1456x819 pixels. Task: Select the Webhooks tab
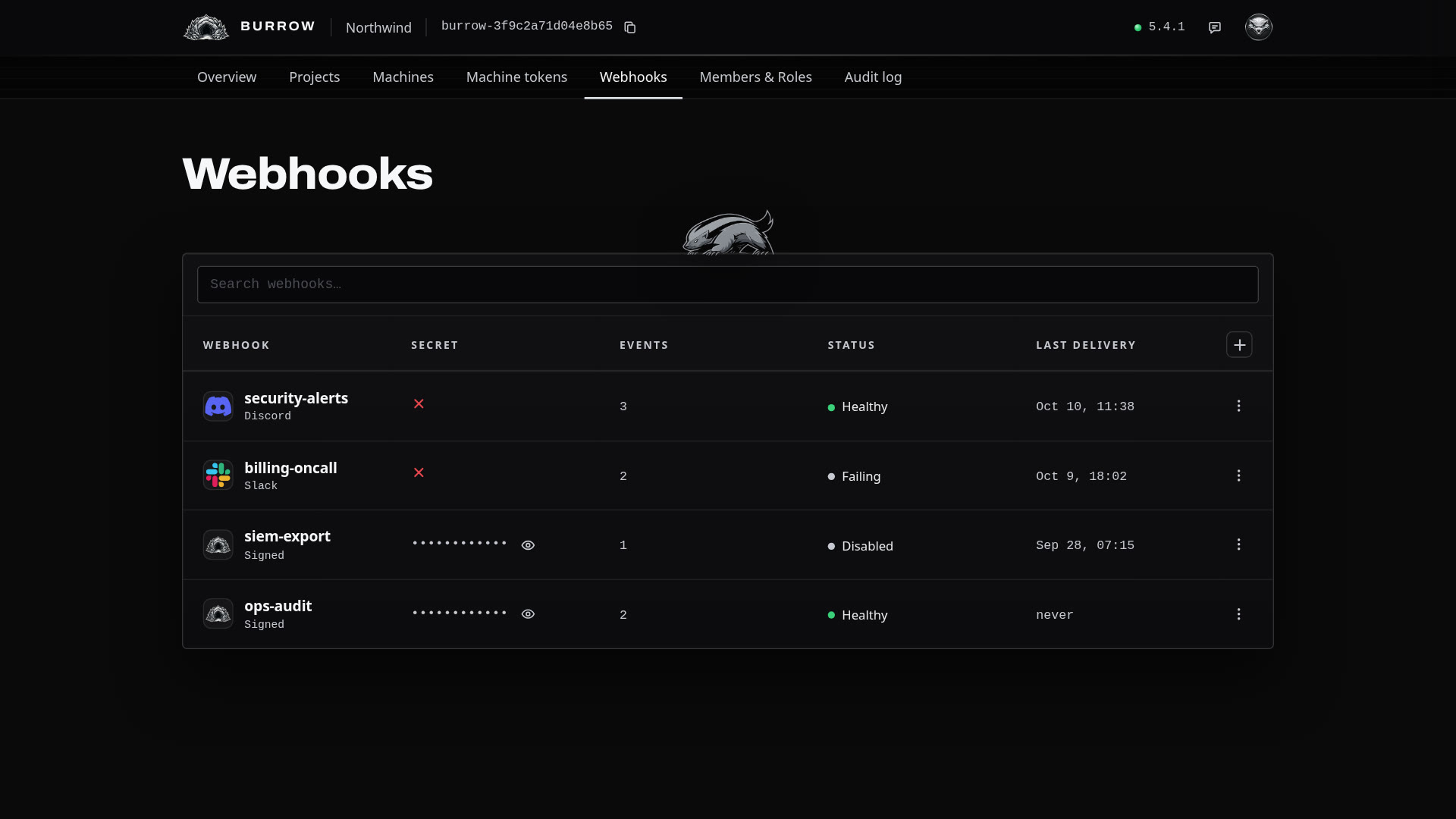pyautogui.click(x=633, y=77)
